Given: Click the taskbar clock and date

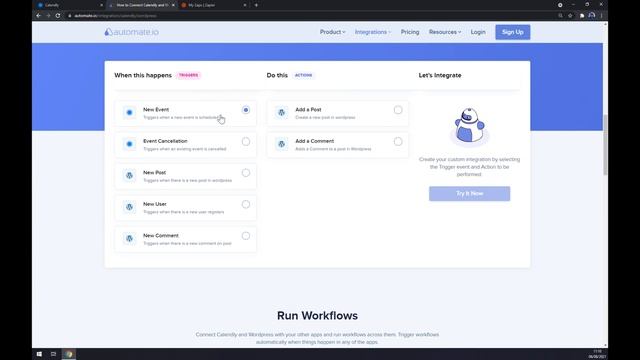Looking at the screenshot, I should 597,354.
